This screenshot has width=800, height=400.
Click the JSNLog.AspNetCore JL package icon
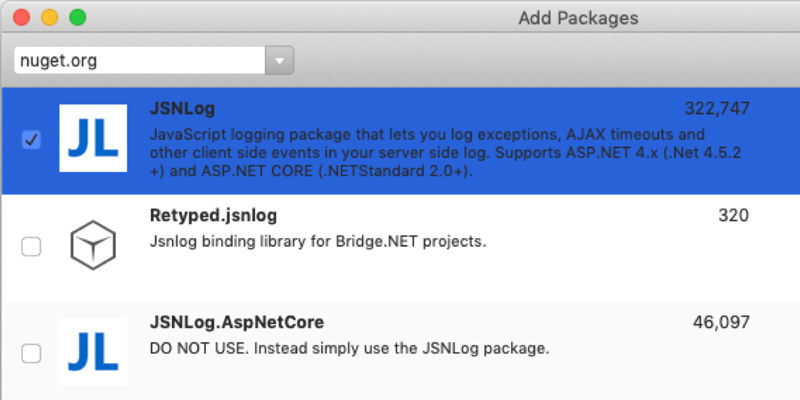pyautogui.click(x=93, y=352)
